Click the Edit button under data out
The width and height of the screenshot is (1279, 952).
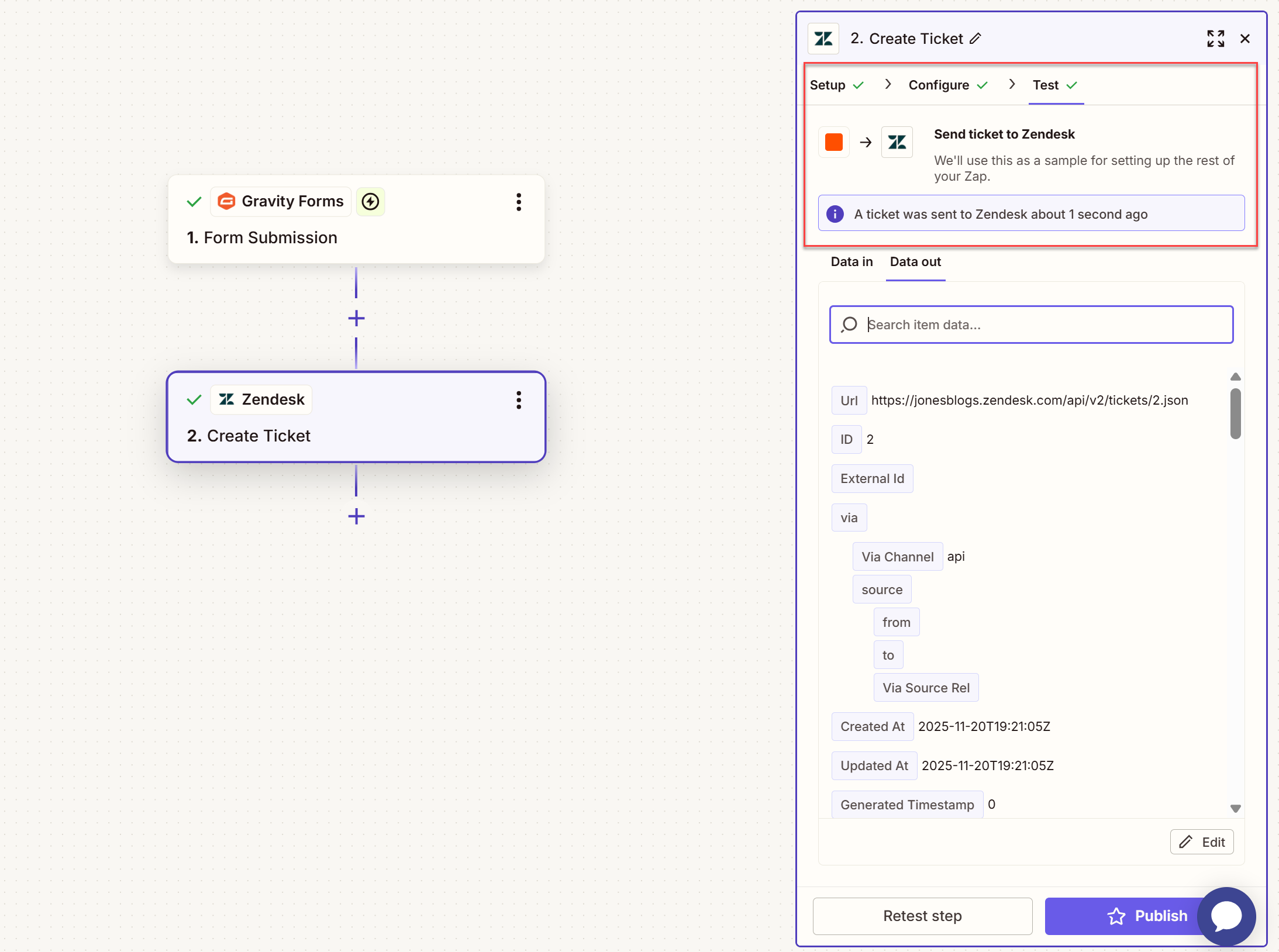click(1202, 842)
